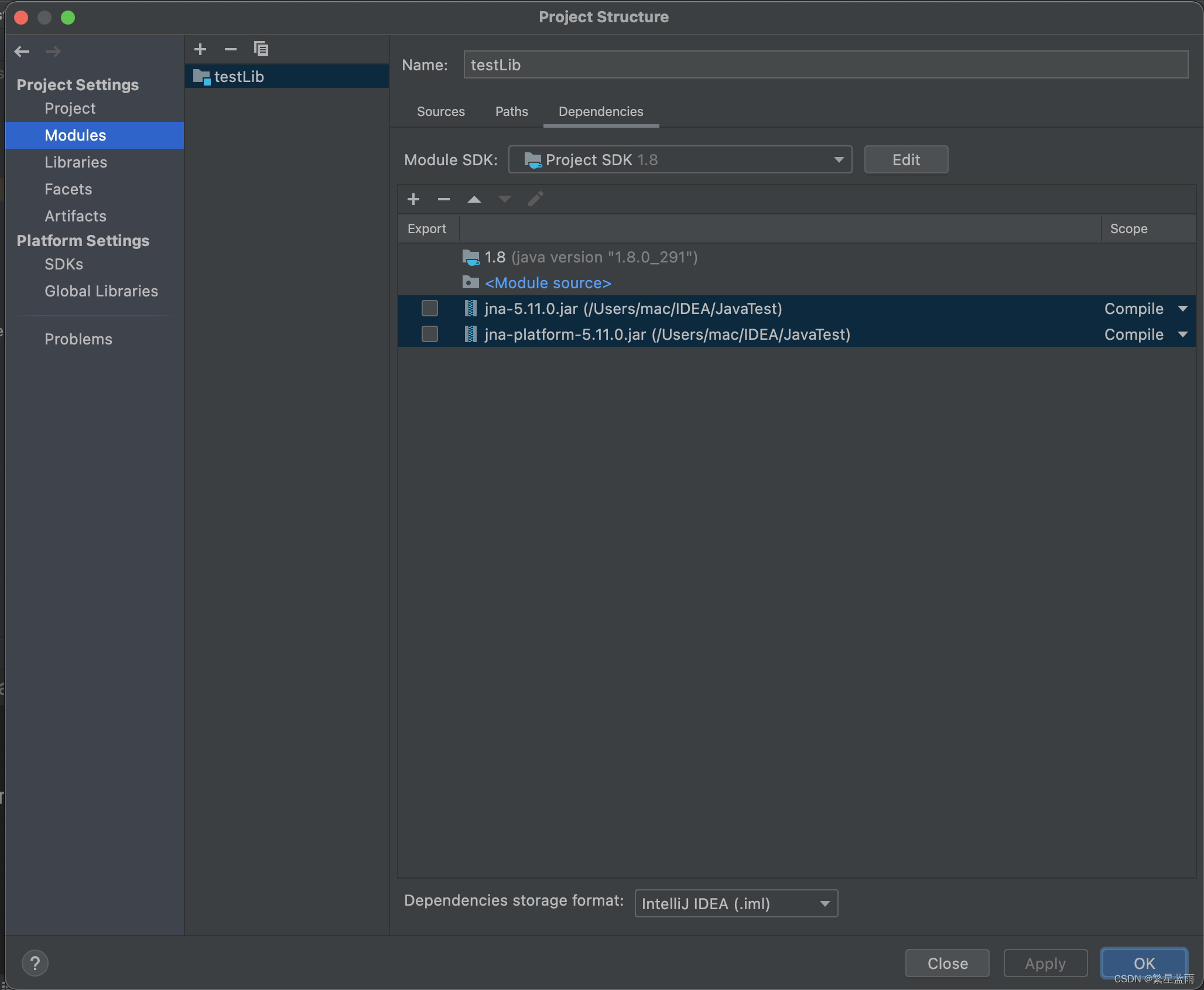Click the remove dependency icon
The width and height of the screenshot is (1204, 990).
click(x=444, y=199)
